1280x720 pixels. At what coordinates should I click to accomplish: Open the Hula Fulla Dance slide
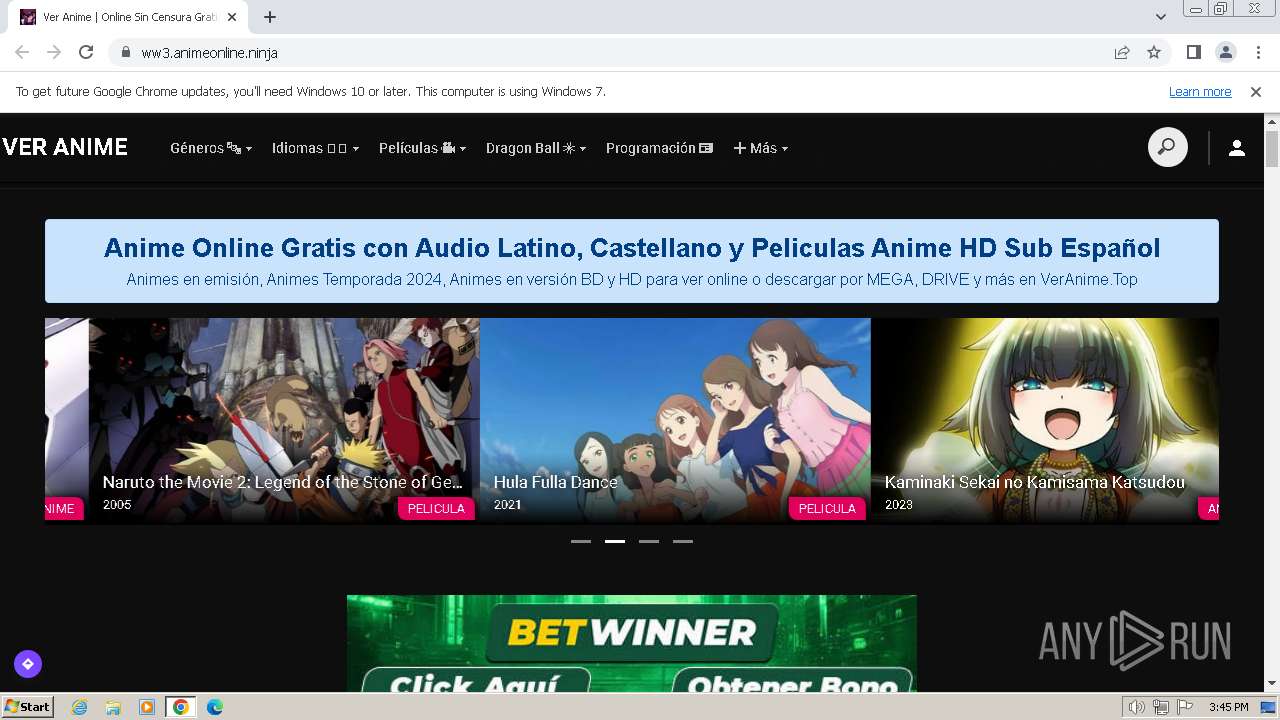tap(675, 420)
